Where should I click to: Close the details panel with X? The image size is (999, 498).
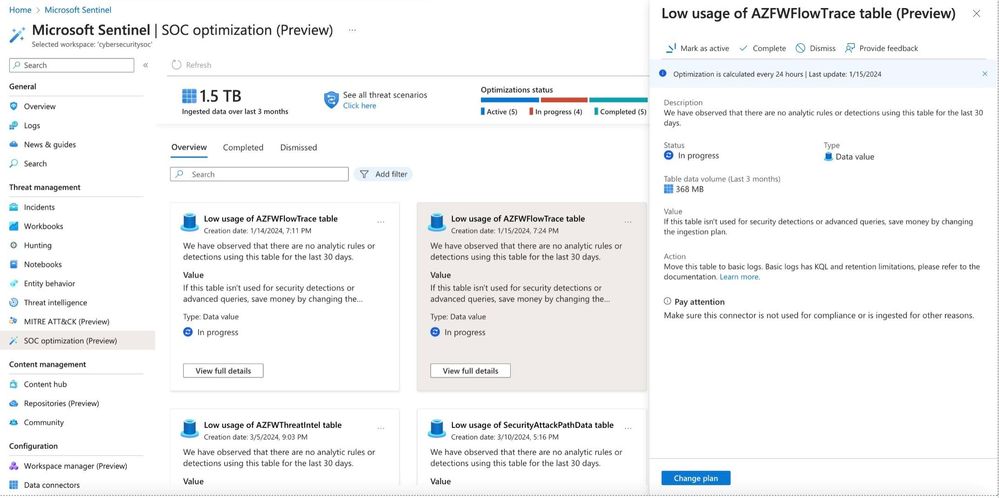976,13
